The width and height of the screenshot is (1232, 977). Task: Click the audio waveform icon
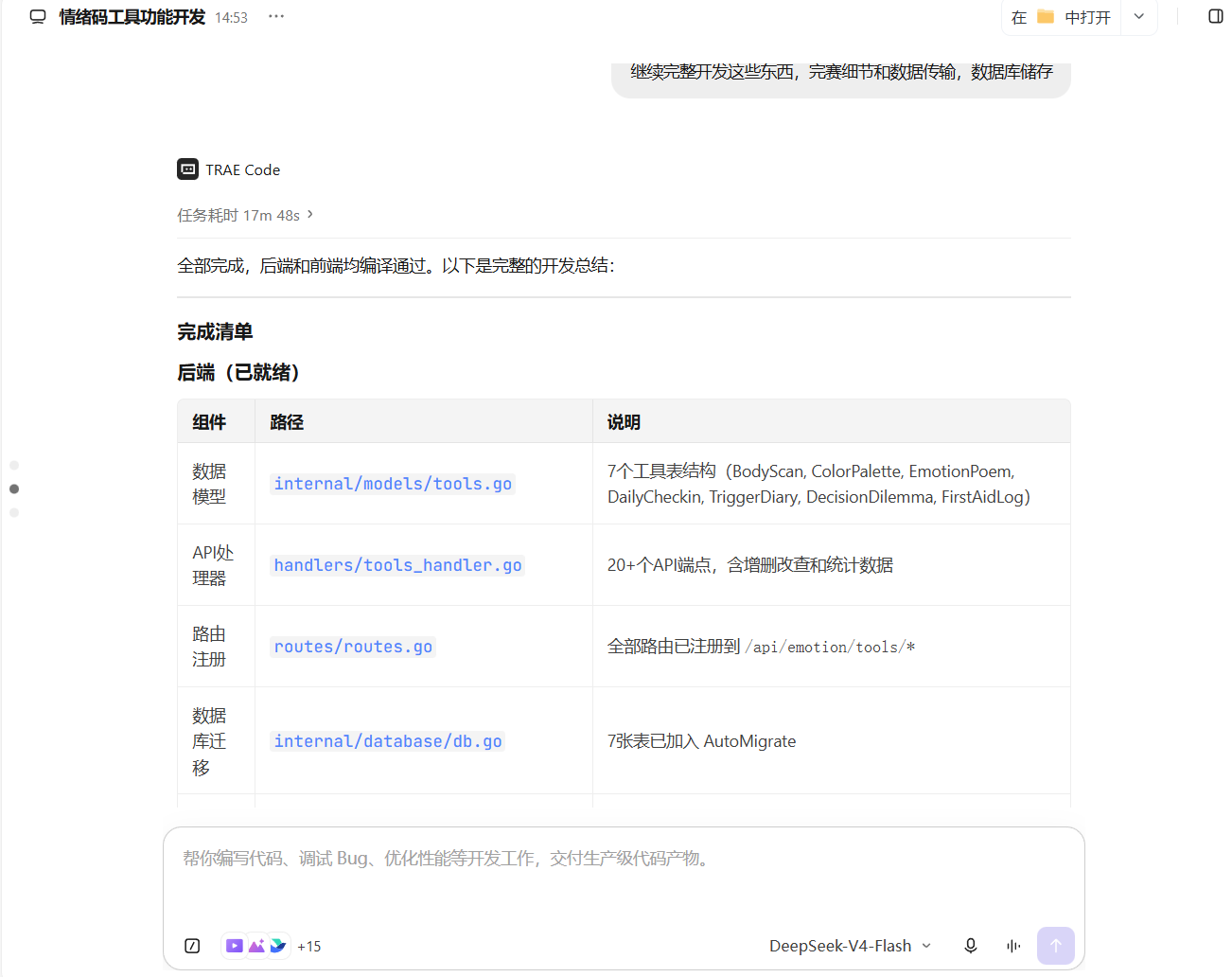[1013, 946]
